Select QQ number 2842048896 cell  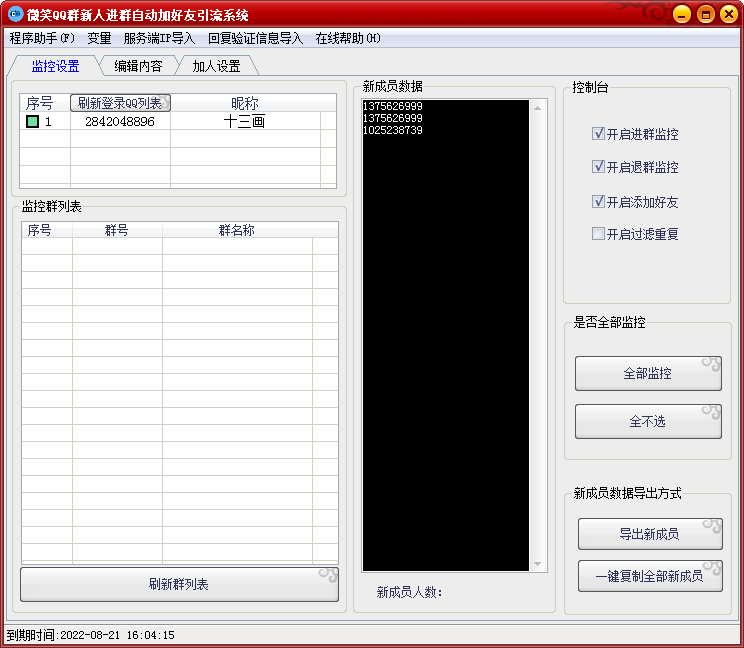click(x=120, y=121)
